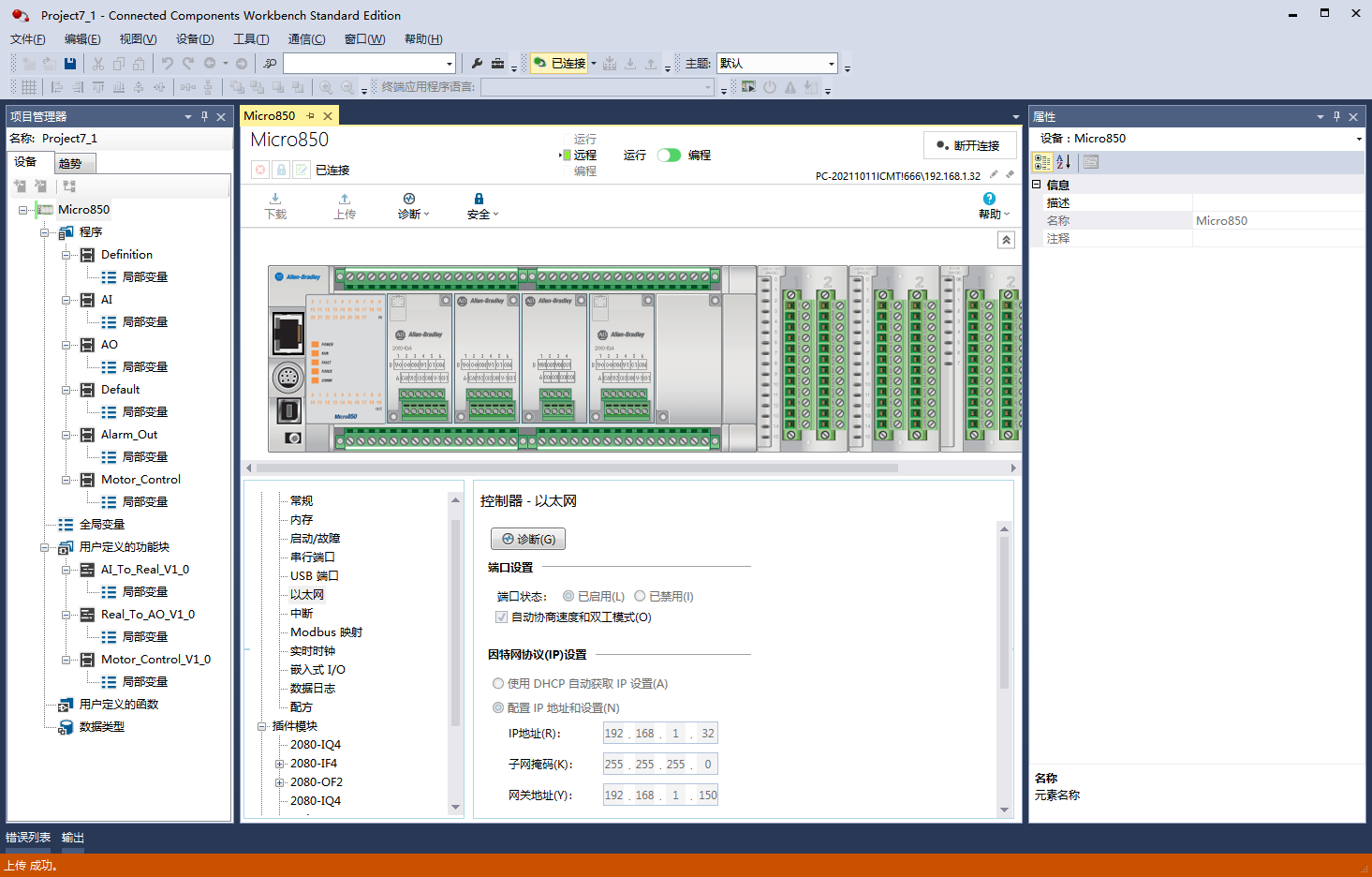Click the horizontal scrollbar under controller image

click(577, 468)
